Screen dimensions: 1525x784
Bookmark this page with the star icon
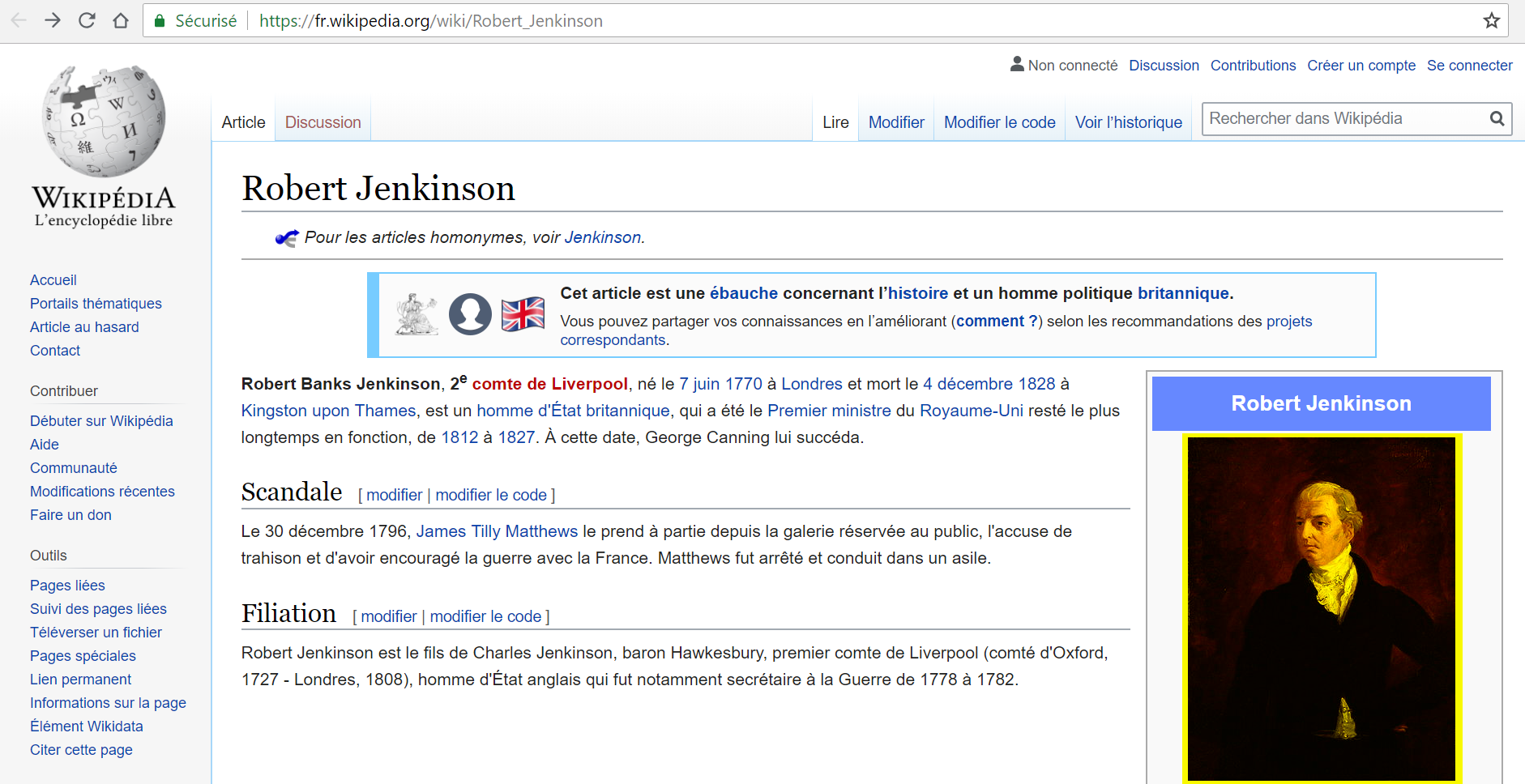pyautogui.click(x=1491, y=21)
